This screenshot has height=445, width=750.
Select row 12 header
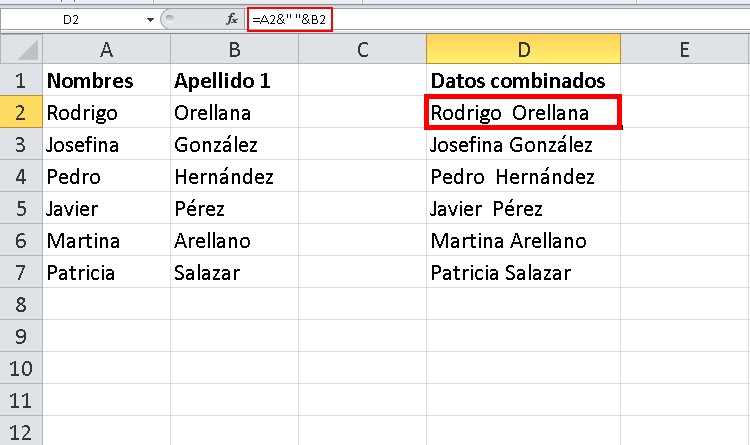click(x=21, y=432)
